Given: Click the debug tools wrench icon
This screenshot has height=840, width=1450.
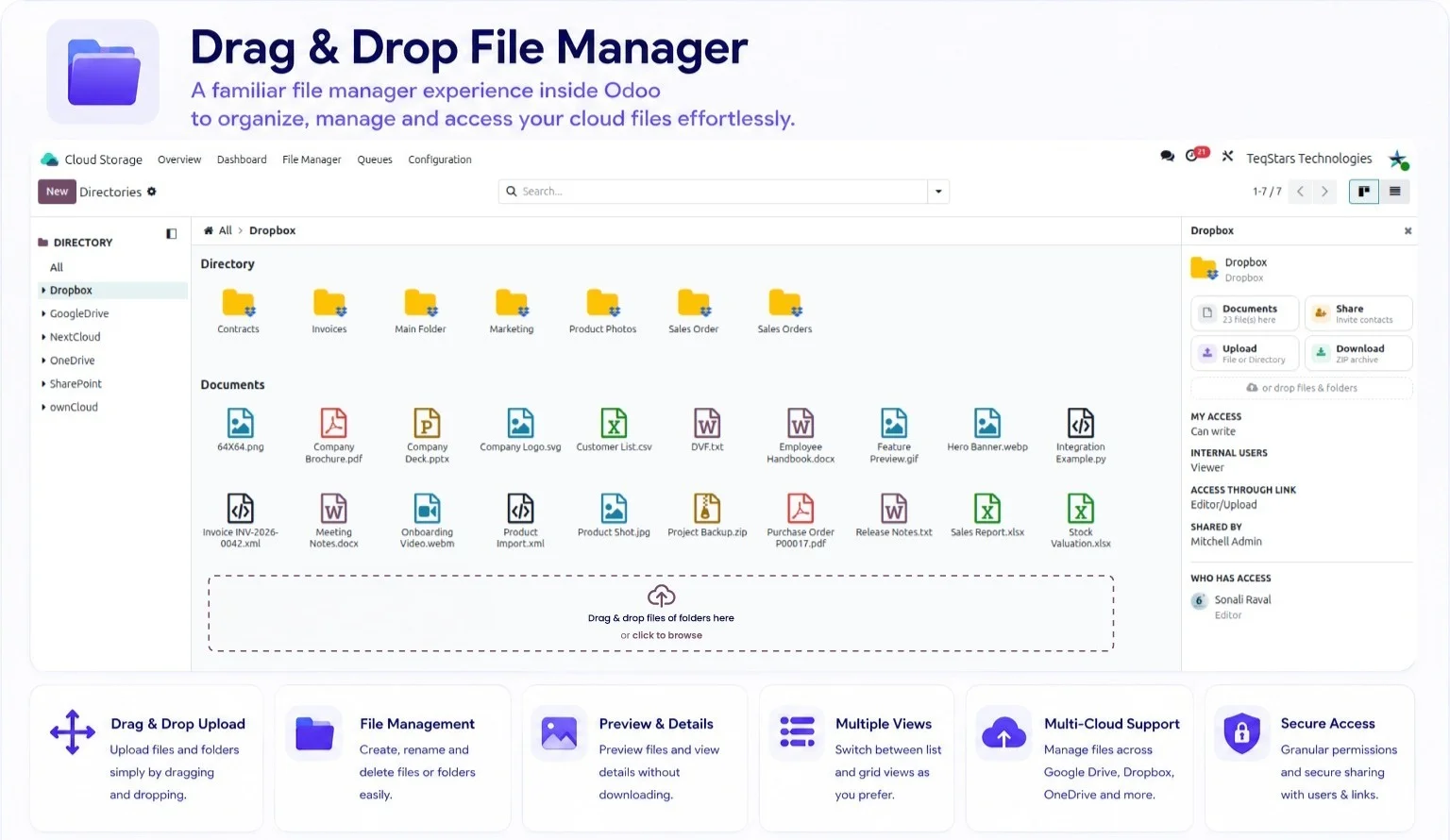Looking at the screenshot, I should pos(1227,157).
